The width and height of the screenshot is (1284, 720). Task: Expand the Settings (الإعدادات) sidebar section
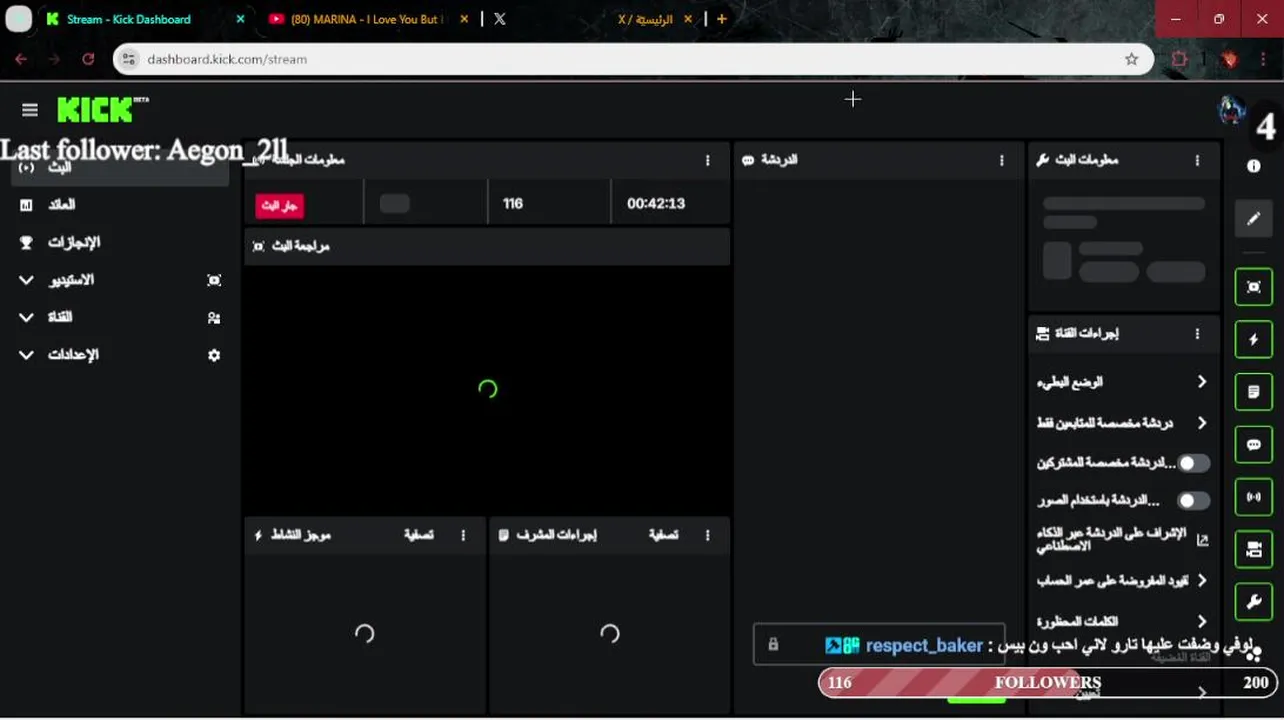click(120, 355)
